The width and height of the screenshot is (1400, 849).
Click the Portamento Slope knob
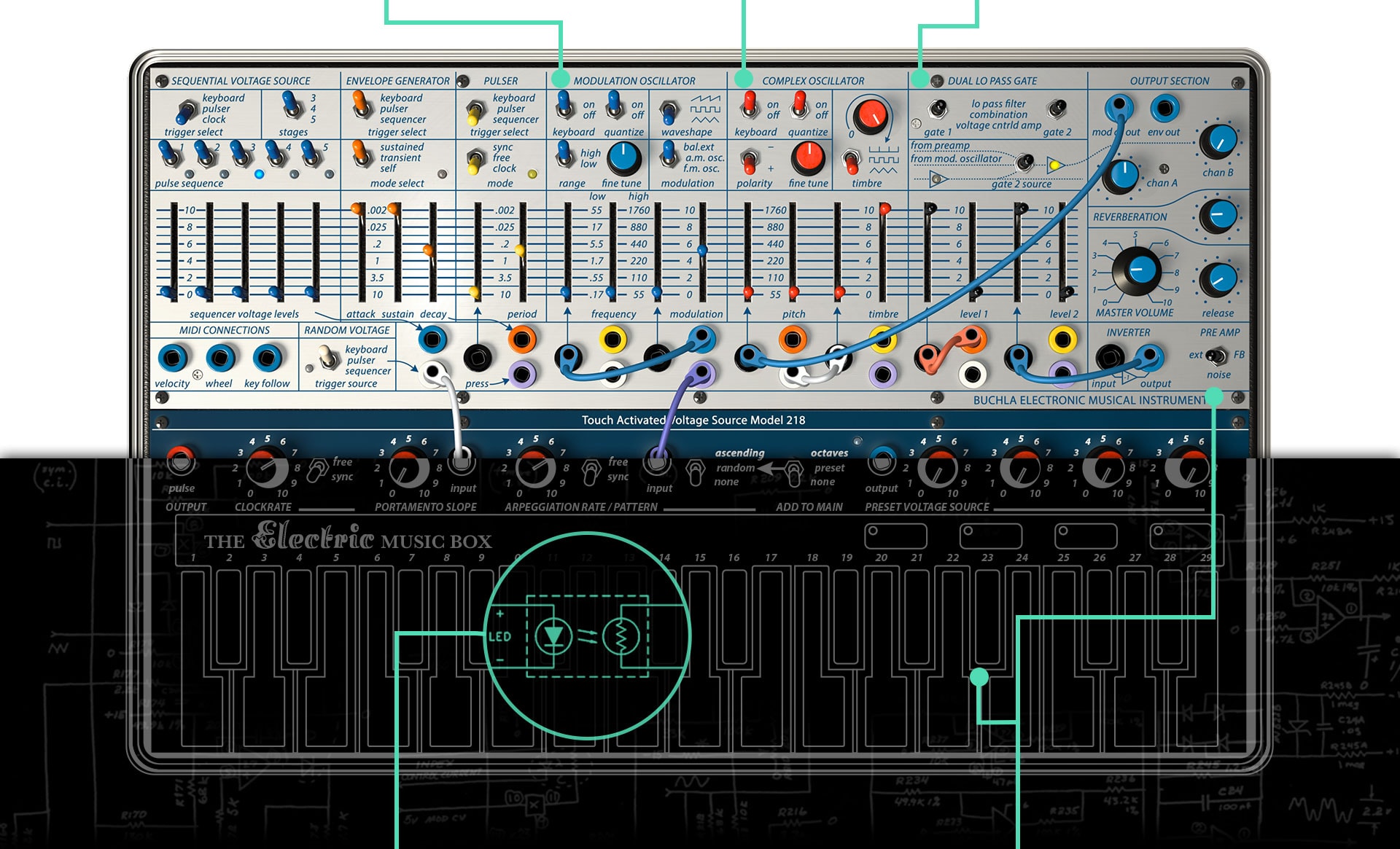[408, 466]
